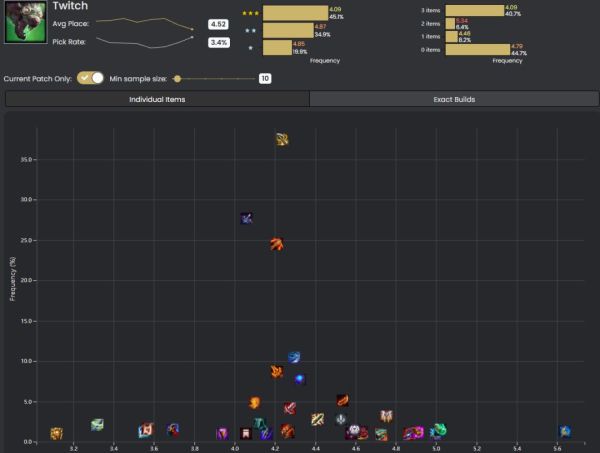Click the Pick Rate value 3.4%
Viewport: 600px width, 453px height.
pyautogui.click(x=218, y=42)
